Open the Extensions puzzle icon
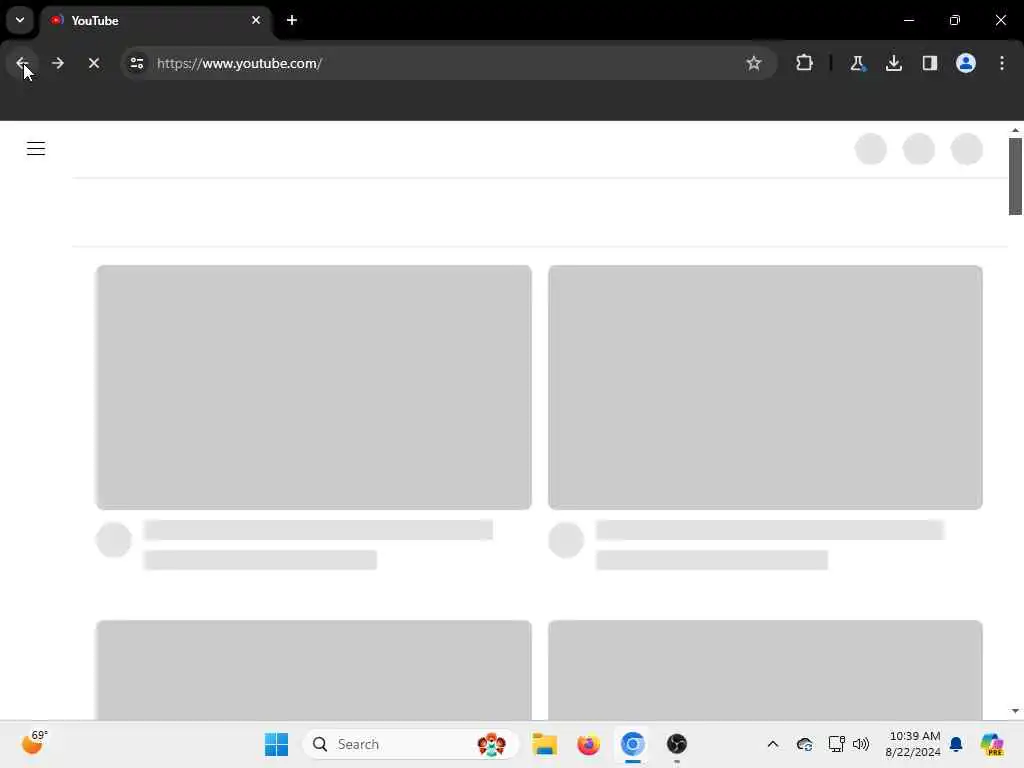Screen dimensions: 1024x768 point(805,63)
